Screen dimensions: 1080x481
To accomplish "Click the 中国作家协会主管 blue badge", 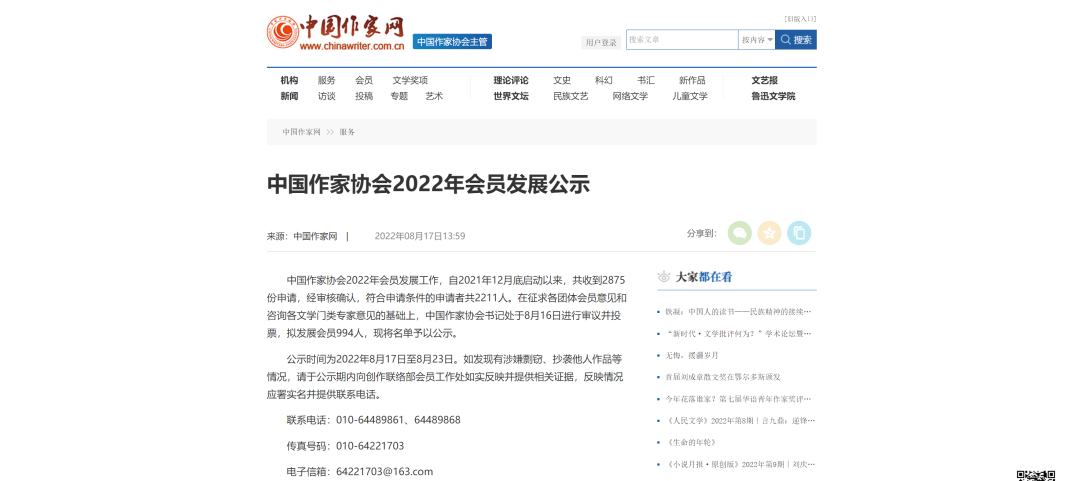I will click(x=453, y=41).
